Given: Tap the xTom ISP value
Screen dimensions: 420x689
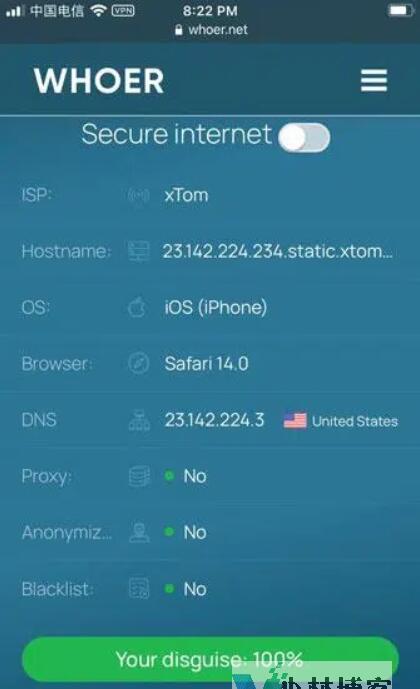Looking at the screenshot, I should pos(186,195).
